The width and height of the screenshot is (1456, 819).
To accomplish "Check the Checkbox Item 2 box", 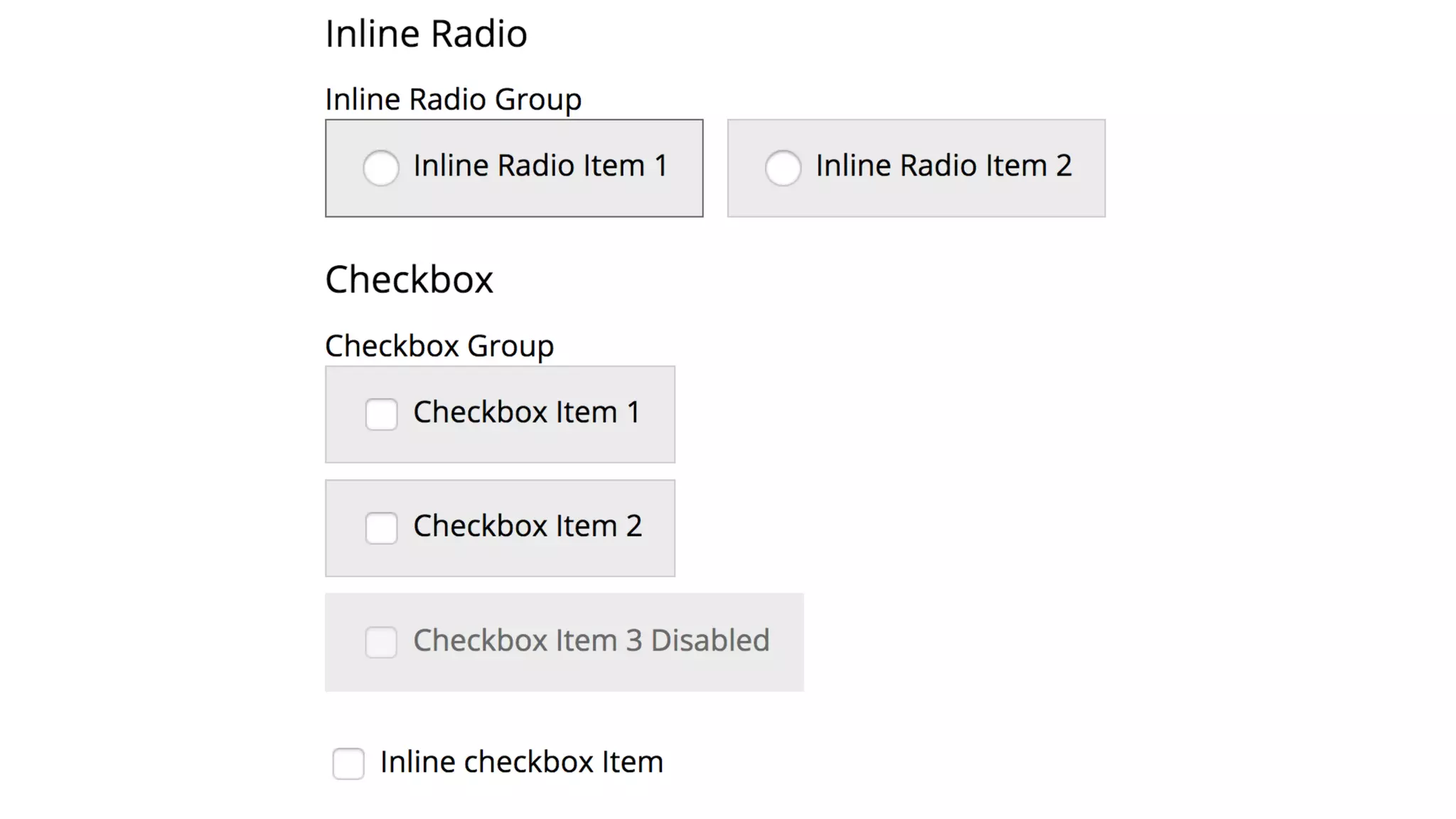I will (381, 528).
